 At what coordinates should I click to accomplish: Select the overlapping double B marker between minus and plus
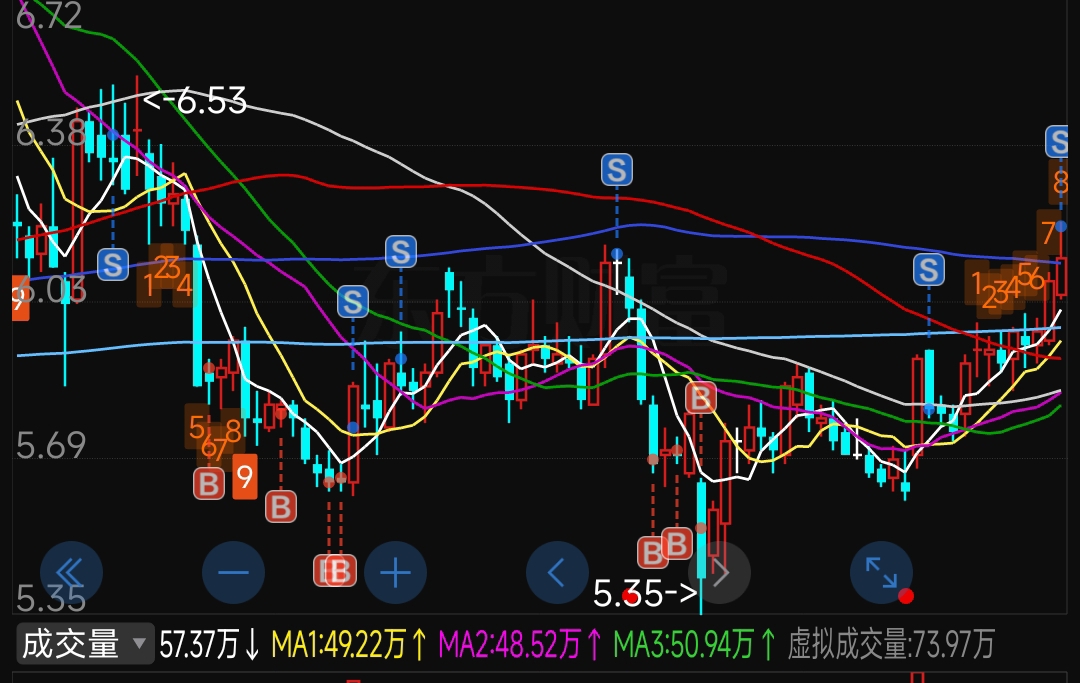[x=335, y=570]
